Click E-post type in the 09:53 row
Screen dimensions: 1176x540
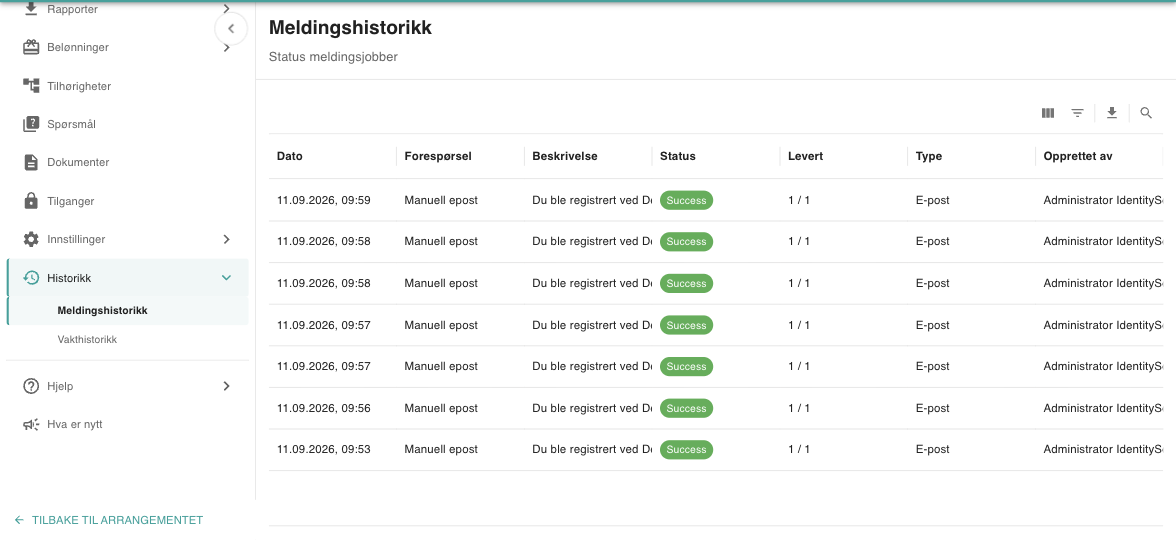[932, 450]
